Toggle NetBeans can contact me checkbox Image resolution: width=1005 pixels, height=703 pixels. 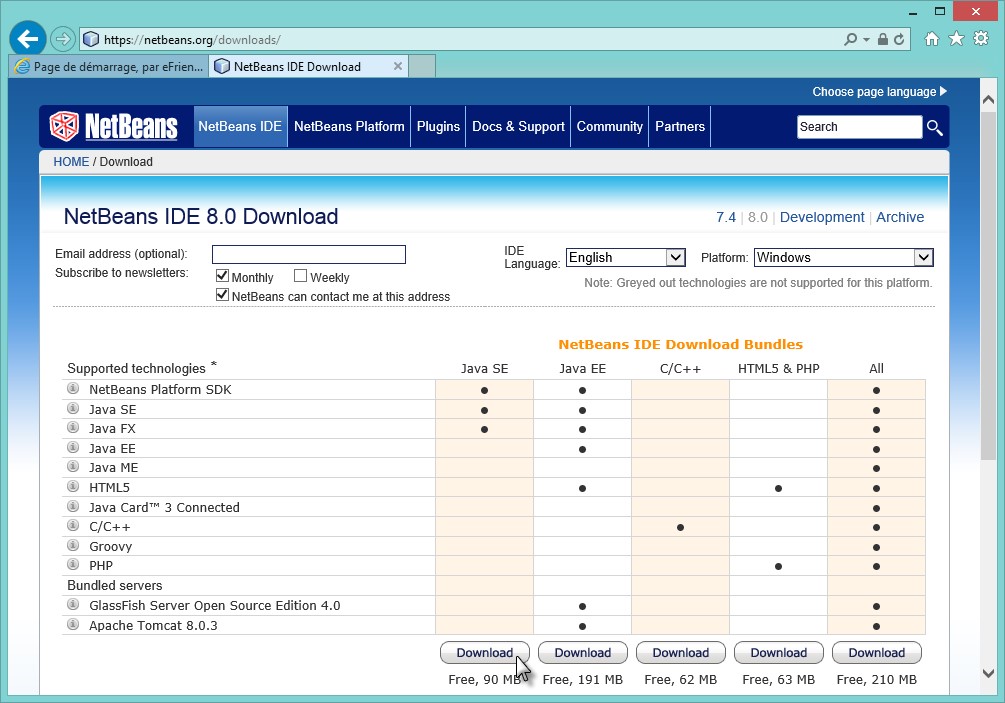[223, 296]
